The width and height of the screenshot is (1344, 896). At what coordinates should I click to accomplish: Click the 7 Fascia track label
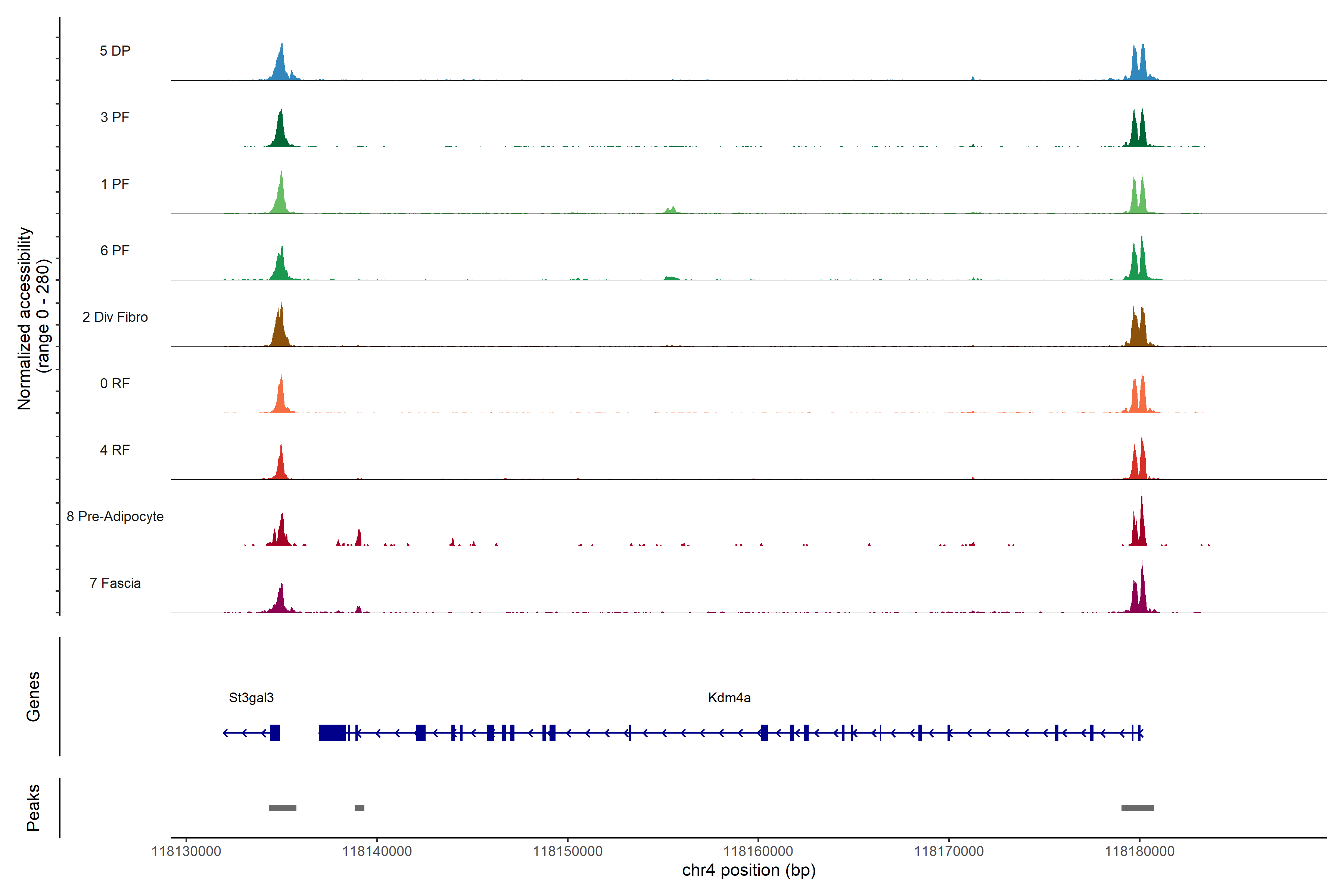[115, 583]
